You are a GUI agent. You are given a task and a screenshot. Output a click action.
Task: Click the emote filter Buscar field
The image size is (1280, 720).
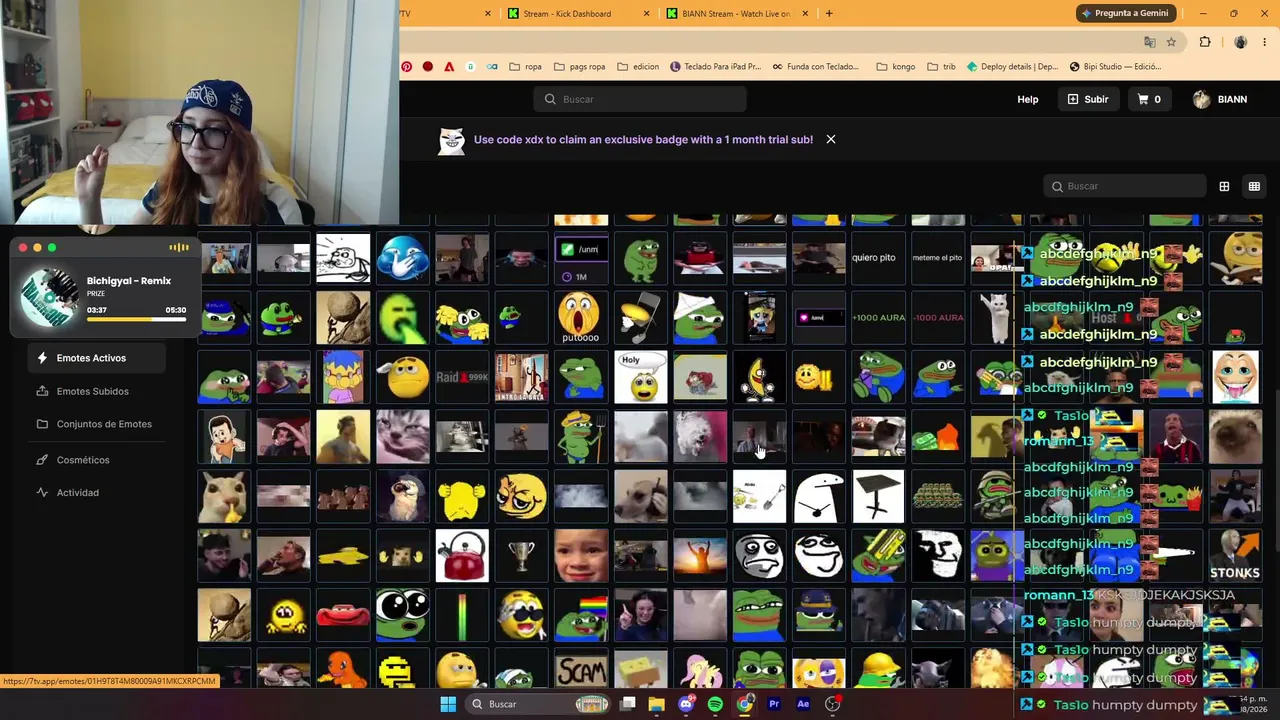[1125, 186]
